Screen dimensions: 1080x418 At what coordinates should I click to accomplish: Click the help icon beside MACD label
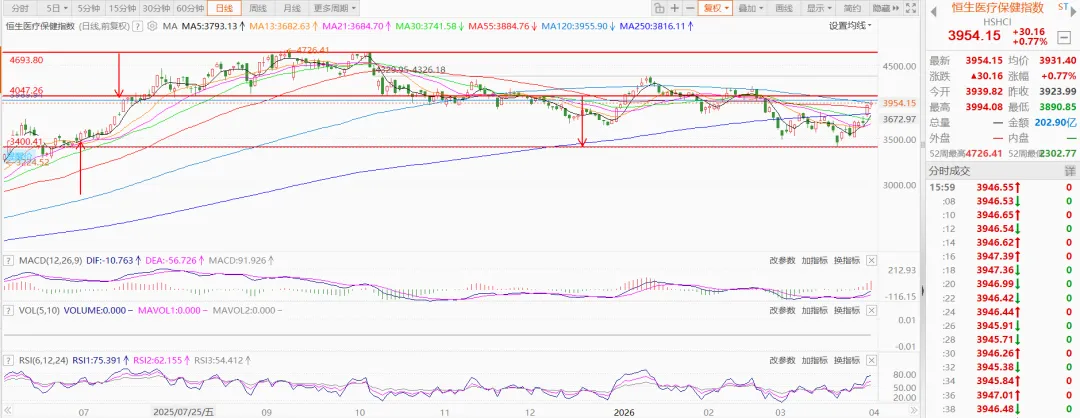(x=8, y=260)
